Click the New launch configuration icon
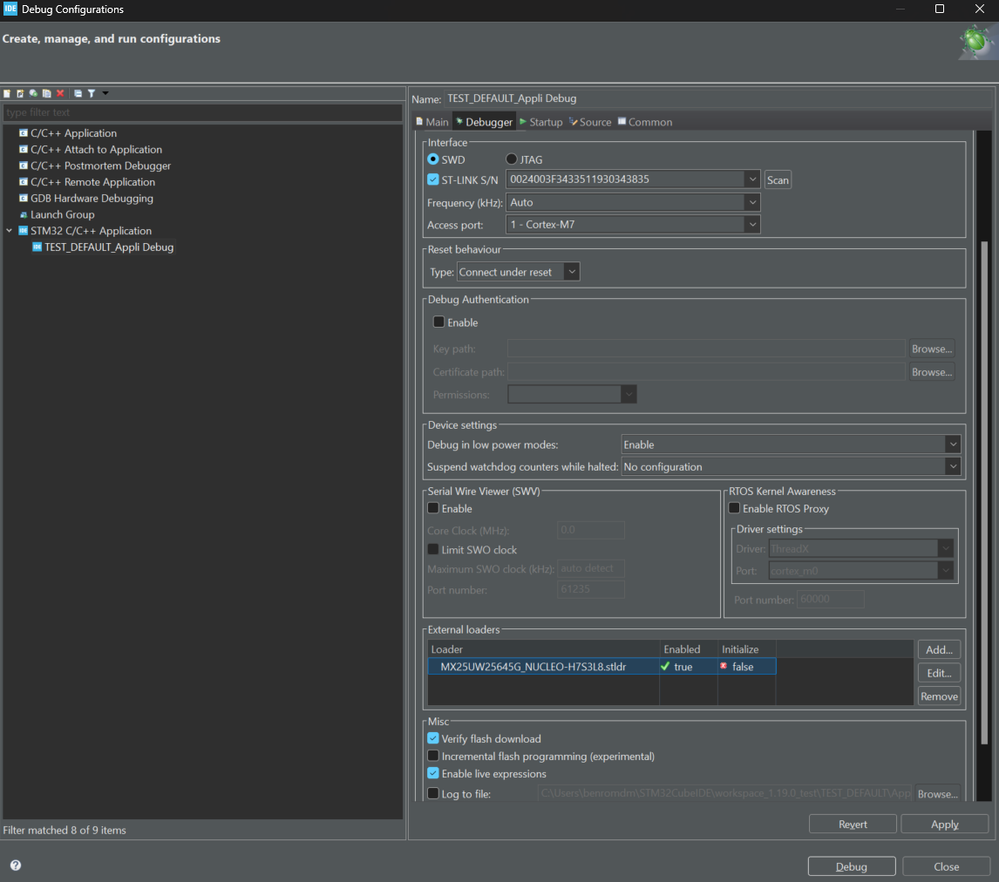Screen dimensions: 999x882 (7, 93)
